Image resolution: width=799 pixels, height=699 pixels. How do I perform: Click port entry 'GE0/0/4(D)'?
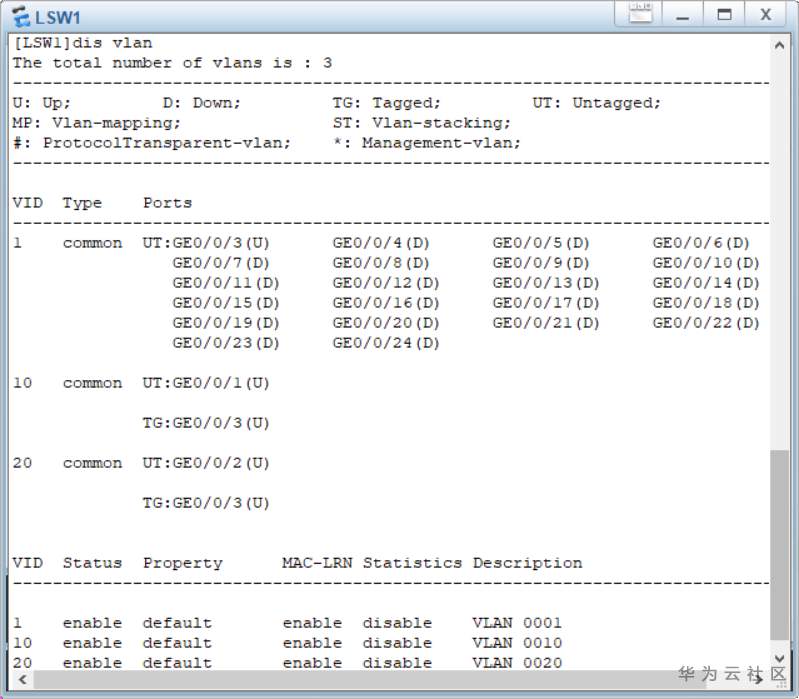(x=381, y=243)
